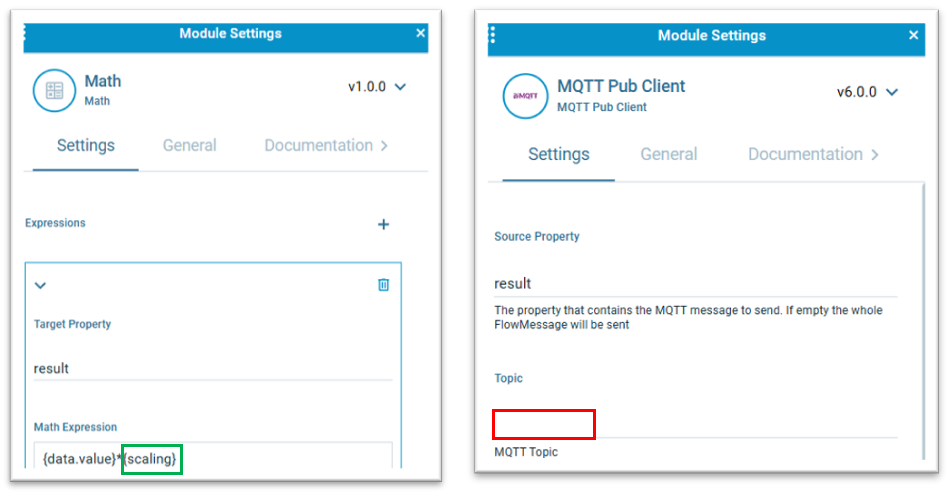Viewport: 950px width, 491px height.
Task: Close the MQTT Module Settings panel
Action: [x=914, y=35]
